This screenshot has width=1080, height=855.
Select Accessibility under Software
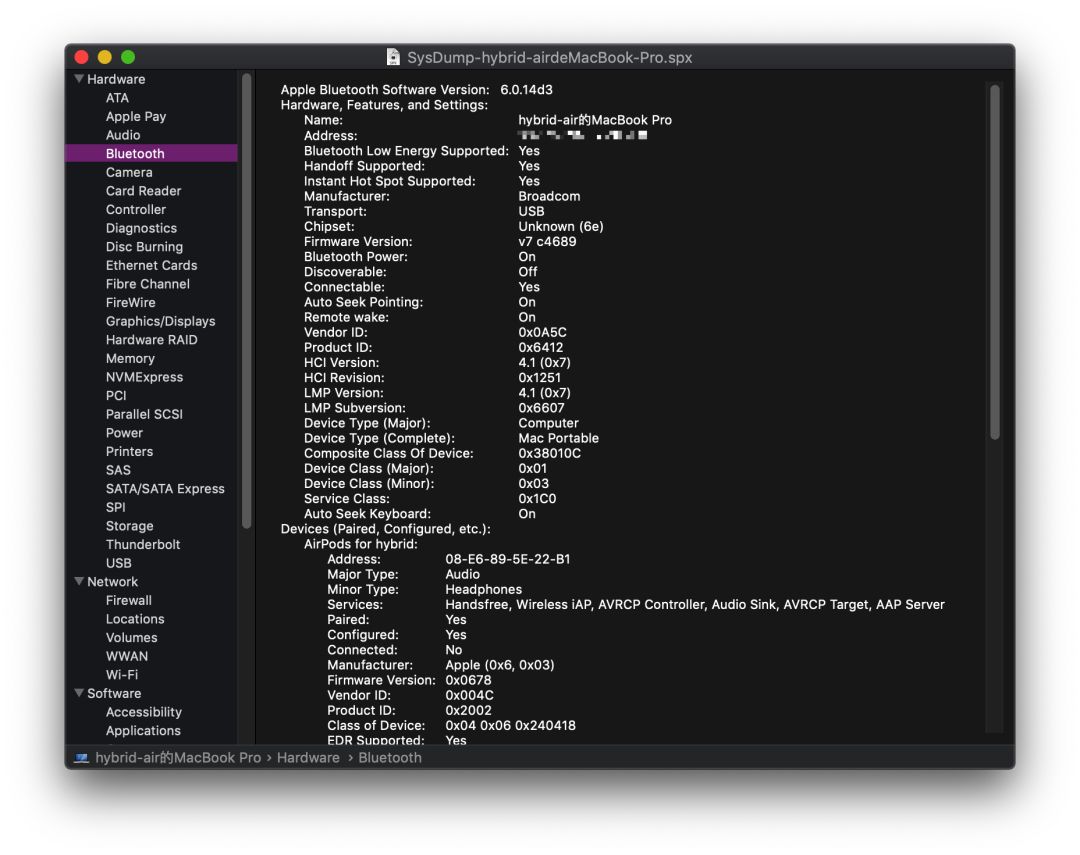143,712
